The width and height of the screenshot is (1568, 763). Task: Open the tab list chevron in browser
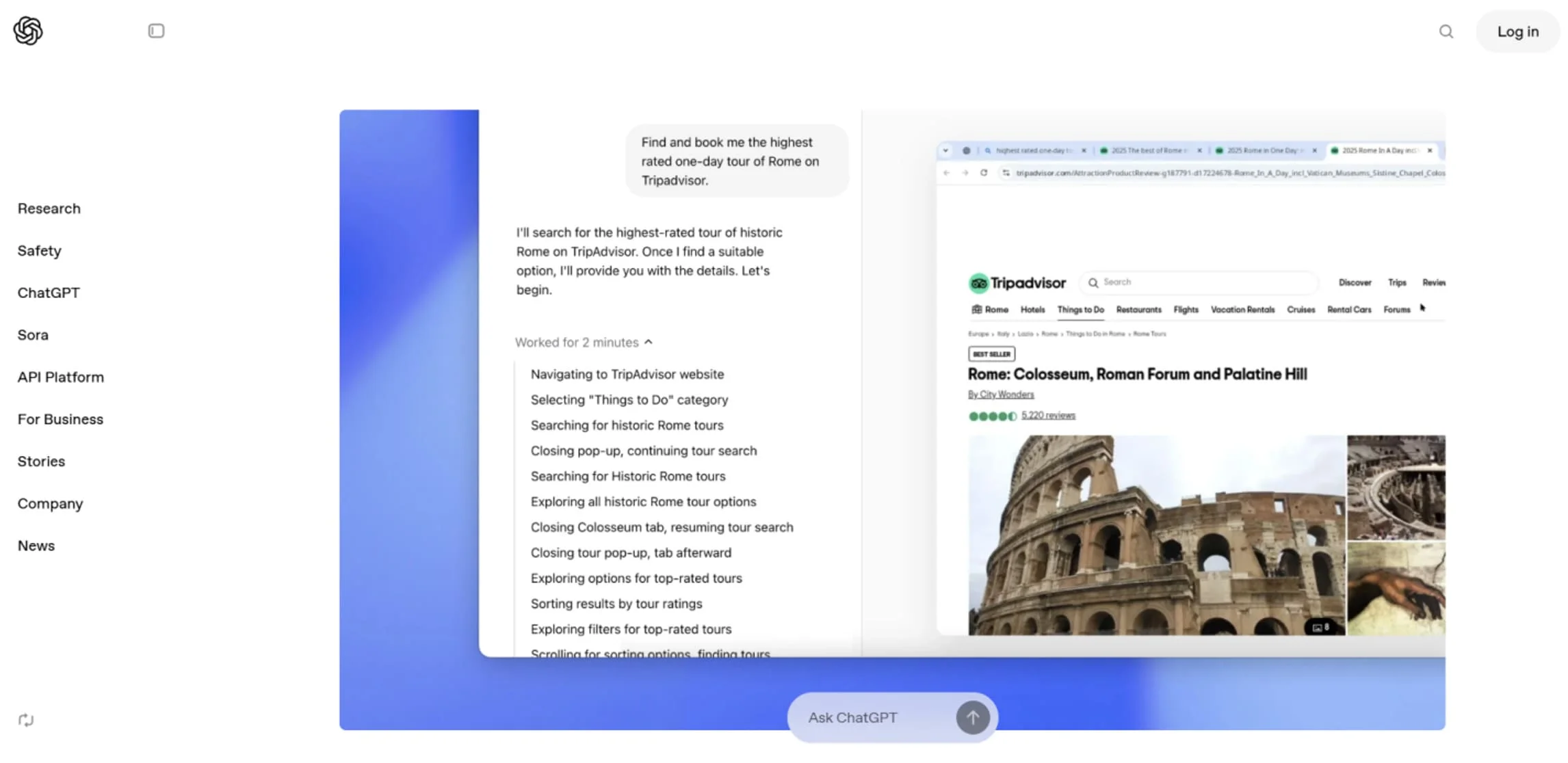pos(945,150)
